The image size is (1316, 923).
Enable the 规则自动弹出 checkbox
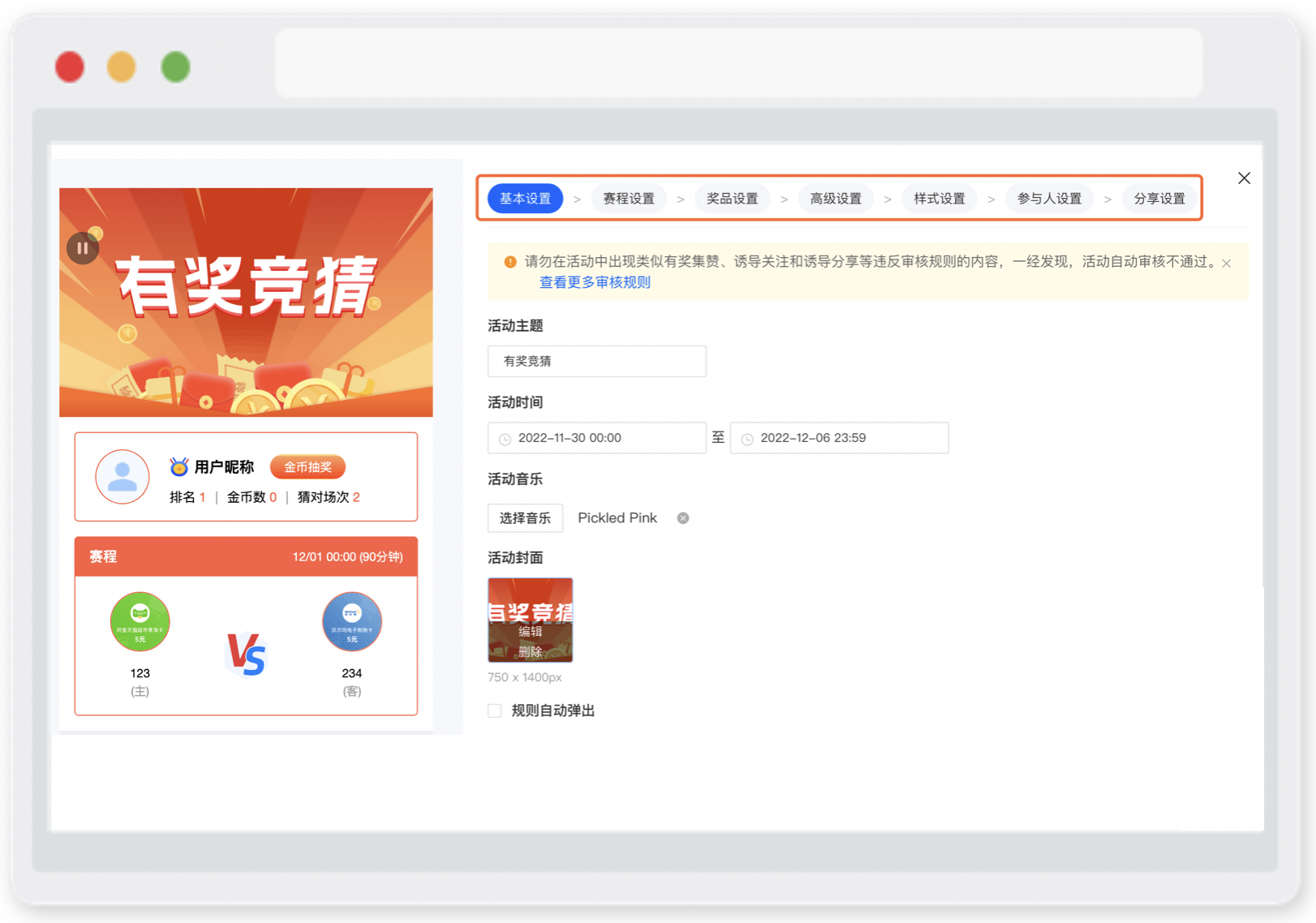coord(495,710)
